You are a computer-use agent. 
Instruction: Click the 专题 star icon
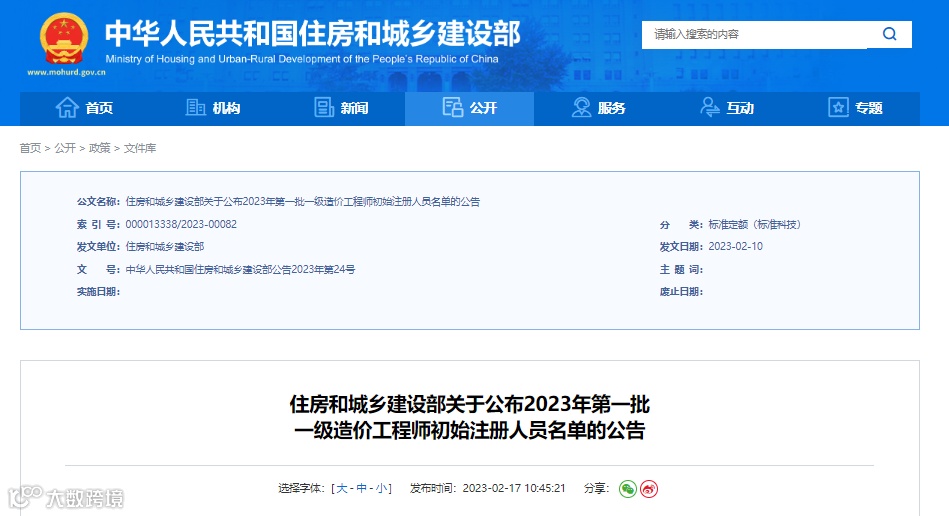[x=838, y=108]
